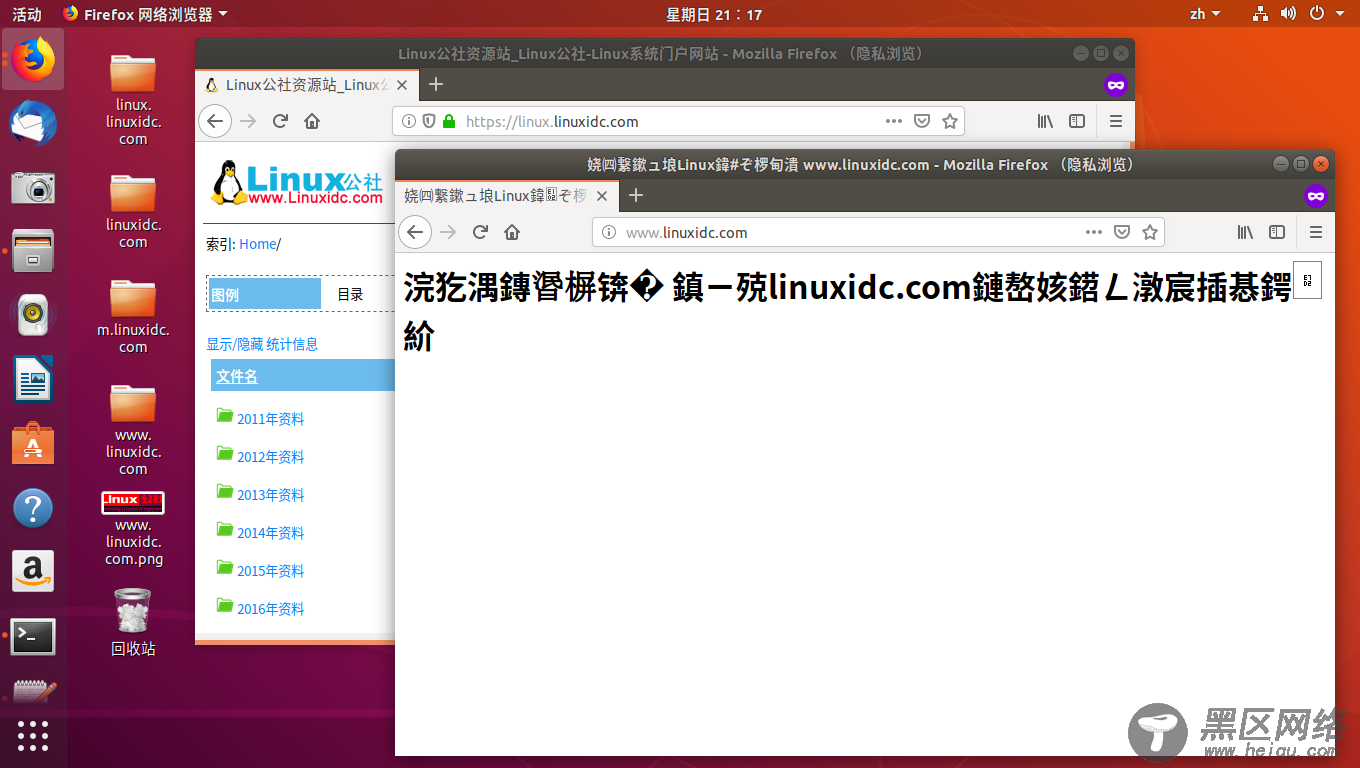
Task: Launch LibreOffice Writer from the dock
Action: point(33,380)
